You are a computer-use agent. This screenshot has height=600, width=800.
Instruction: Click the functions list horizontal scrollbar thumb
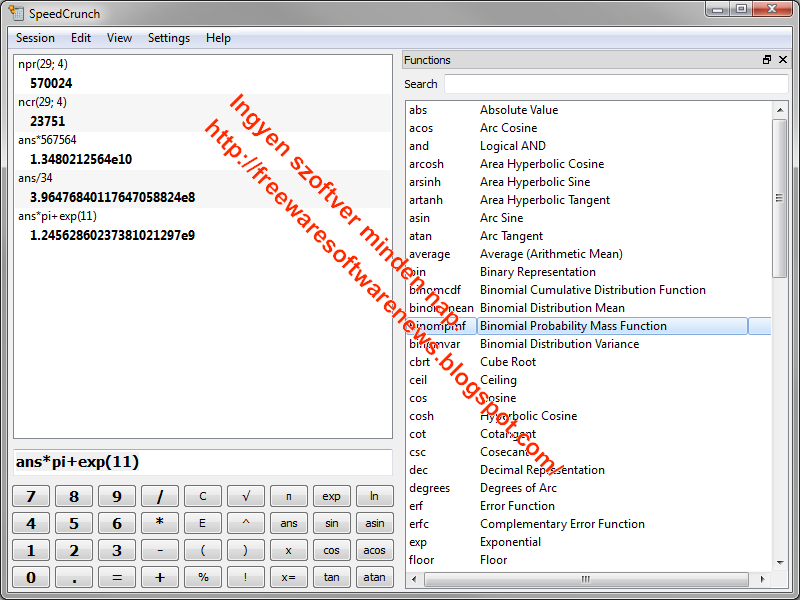tap(586, 579)
